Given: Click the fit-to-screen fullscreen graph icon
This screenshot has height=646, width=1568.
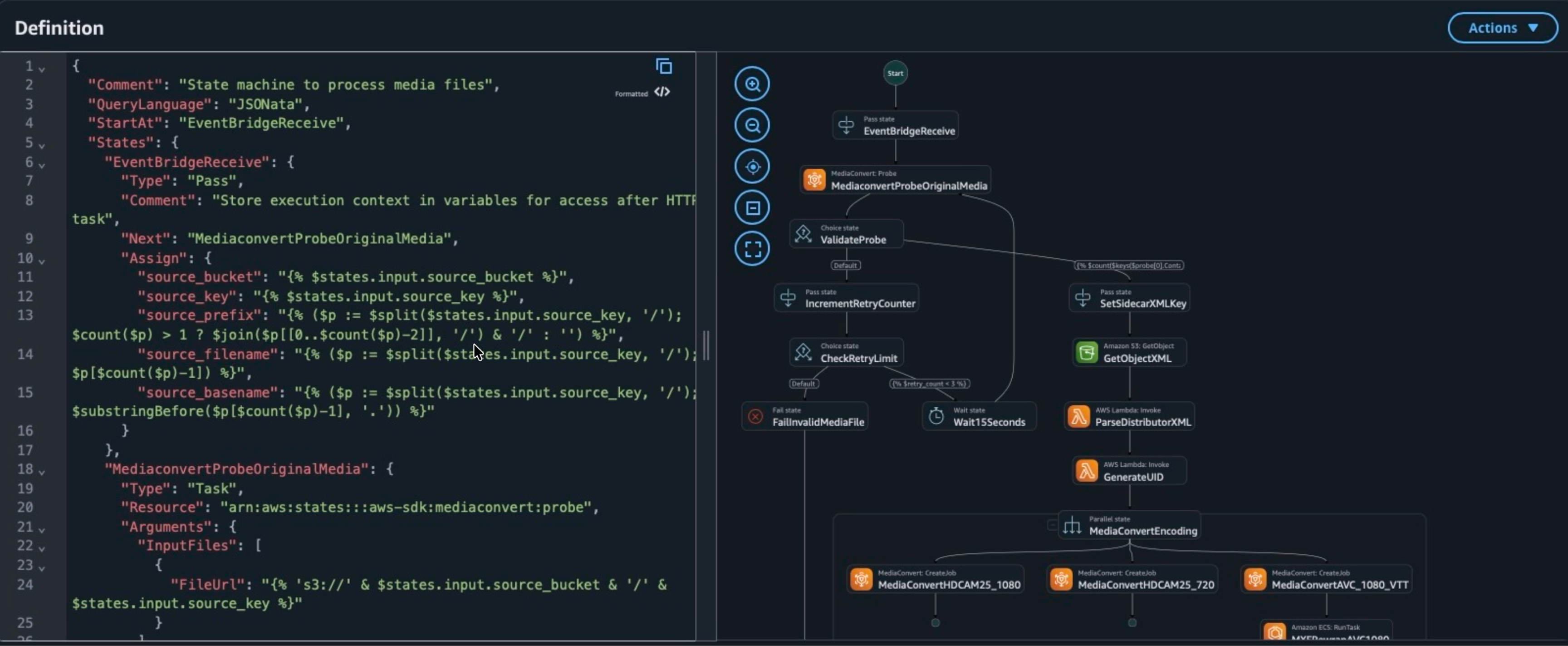Looking at the screenshot, I should (752, 248).
